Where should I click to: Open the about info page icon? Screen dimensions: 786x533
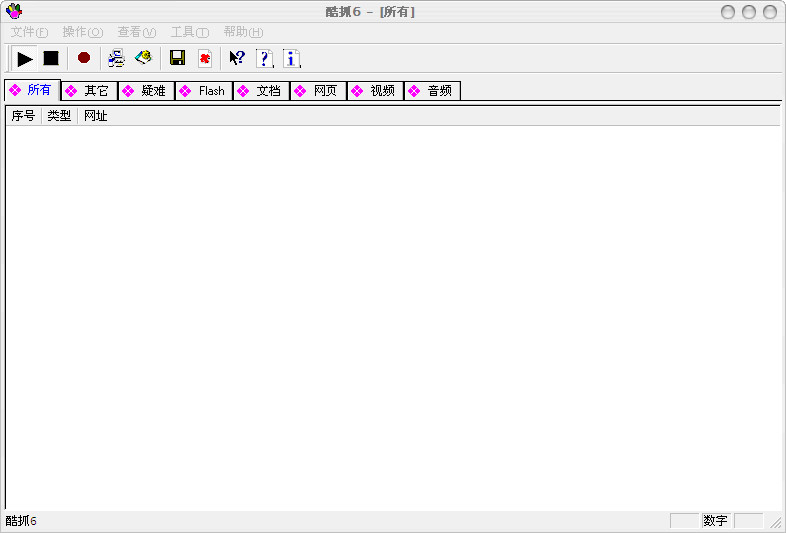click(x=291, y=58)
